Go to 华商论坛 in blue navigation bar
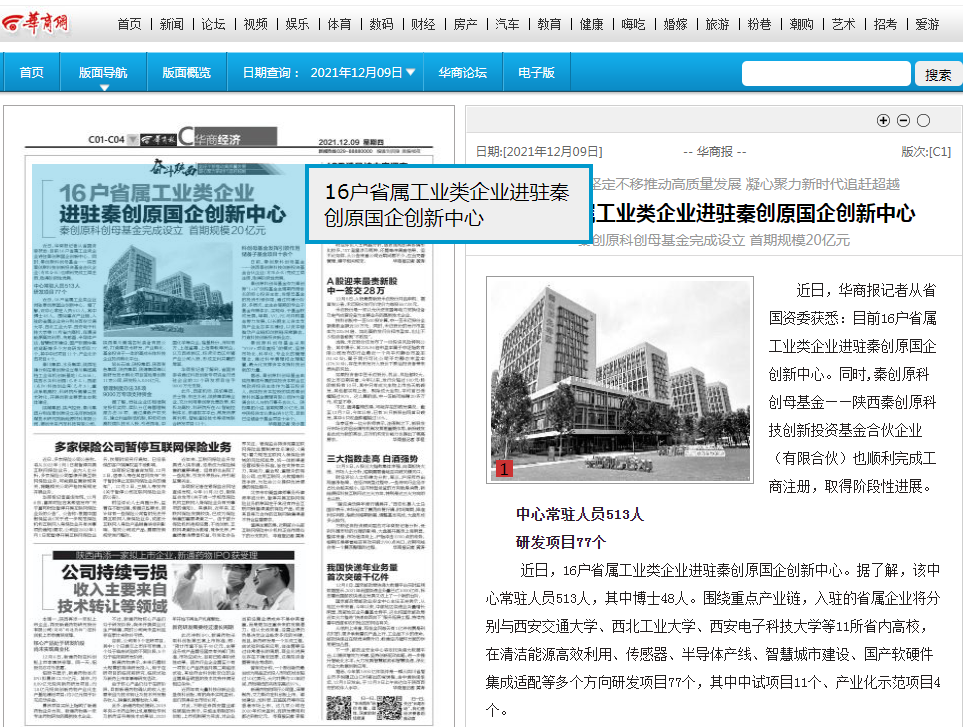The image size is (963, 727). pos(462,73)
